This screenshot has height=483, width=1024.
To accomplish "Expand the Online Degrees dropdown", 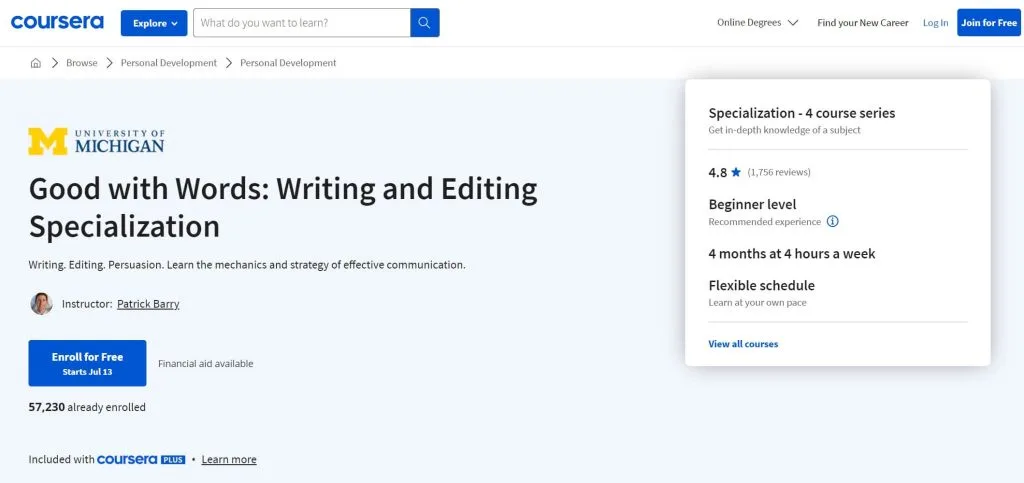I will tap(758, 22).
